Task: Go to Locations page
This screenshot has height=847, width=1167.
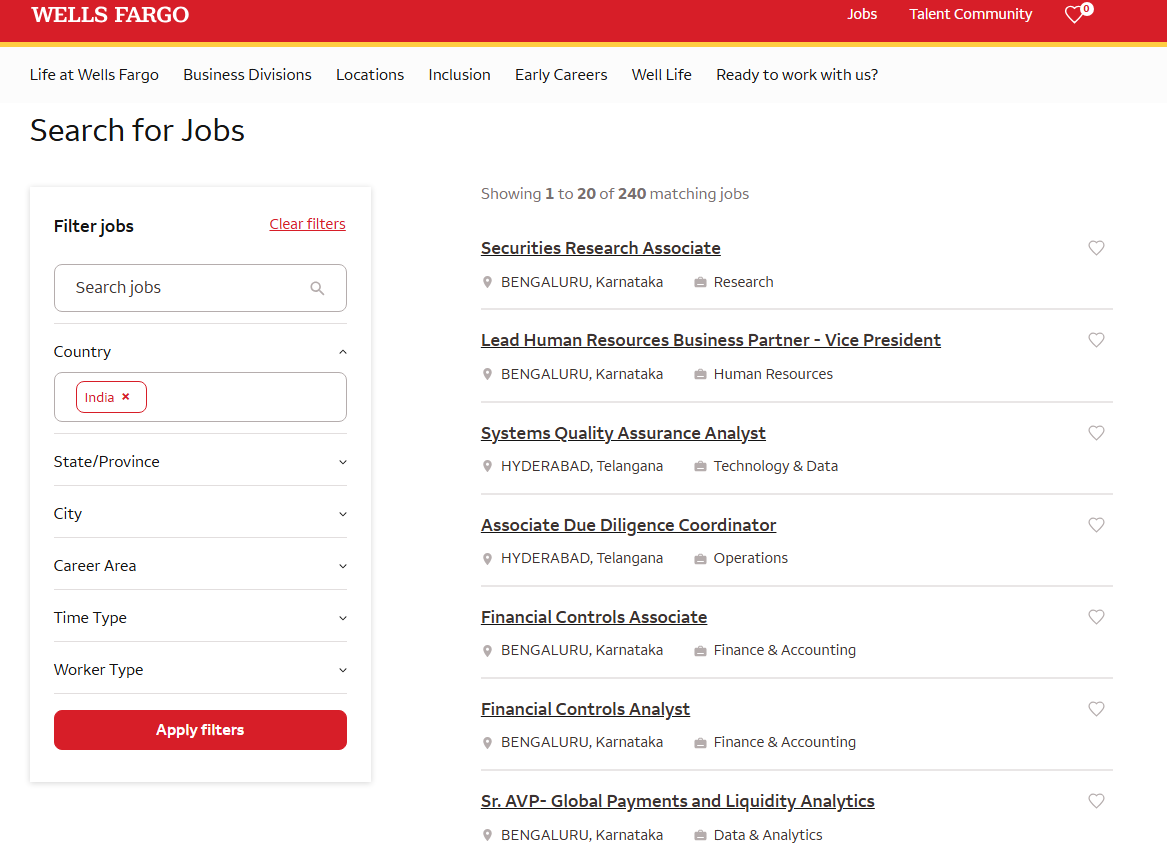Action: click(370, 74)
